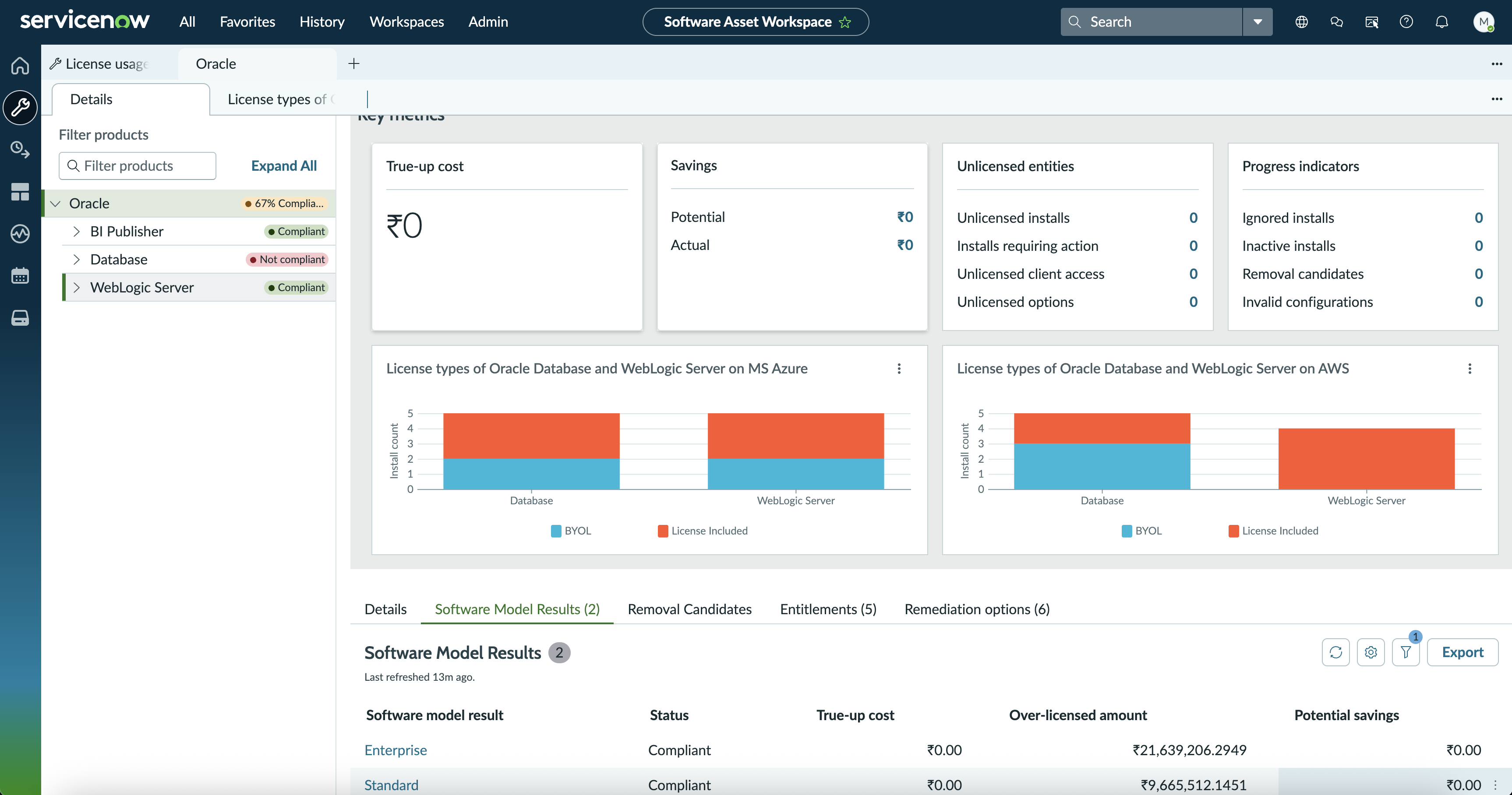The height and width of the screenshot is (795, 1512).
Task: Refresh the Software Model Results list
Action: tap(1335, 652)
